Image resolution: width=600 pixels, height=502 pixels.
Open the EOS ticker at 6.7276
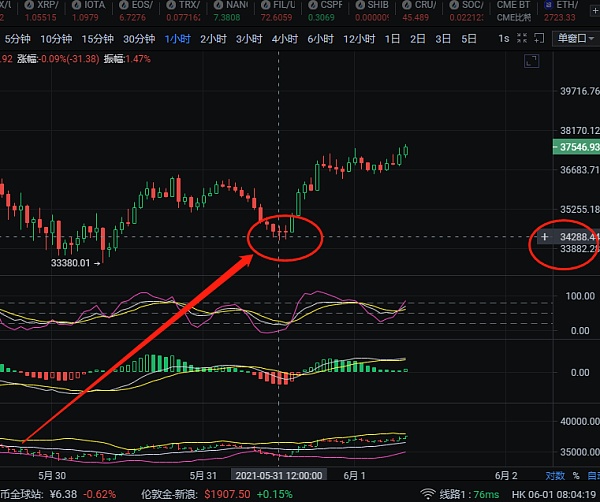click(136, 11)
